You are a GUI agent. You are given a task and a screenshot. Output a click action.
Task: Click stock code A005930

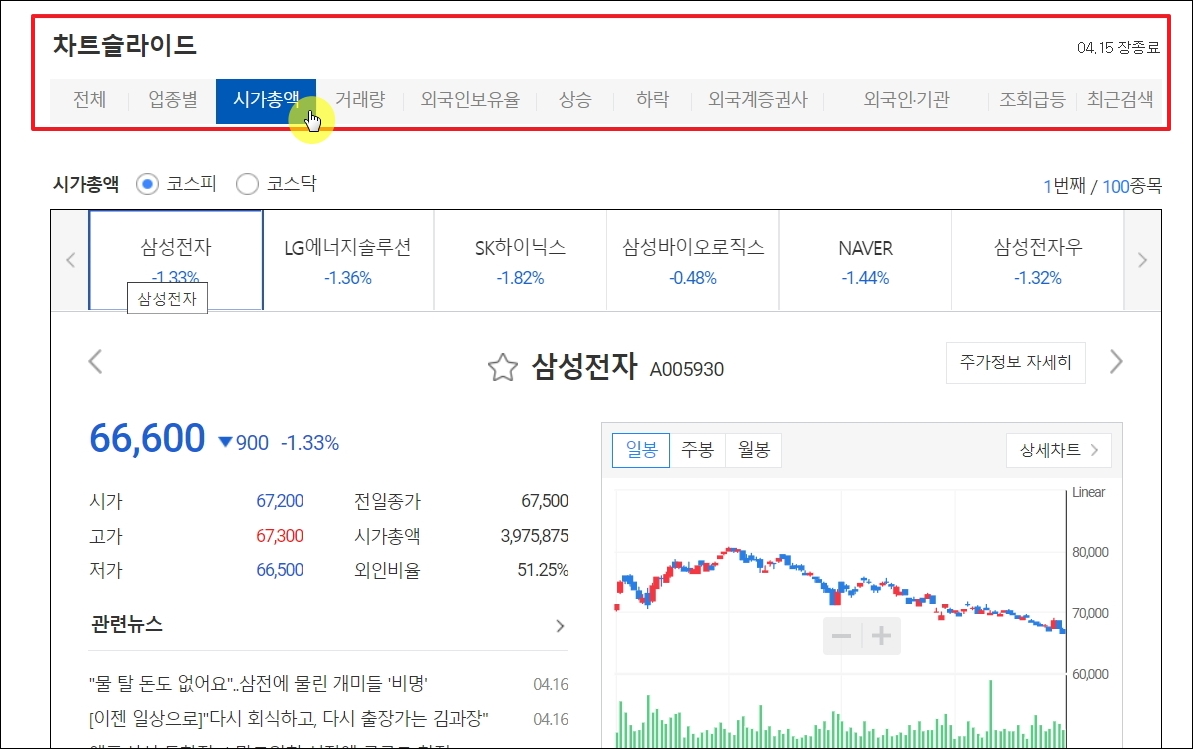686,369
